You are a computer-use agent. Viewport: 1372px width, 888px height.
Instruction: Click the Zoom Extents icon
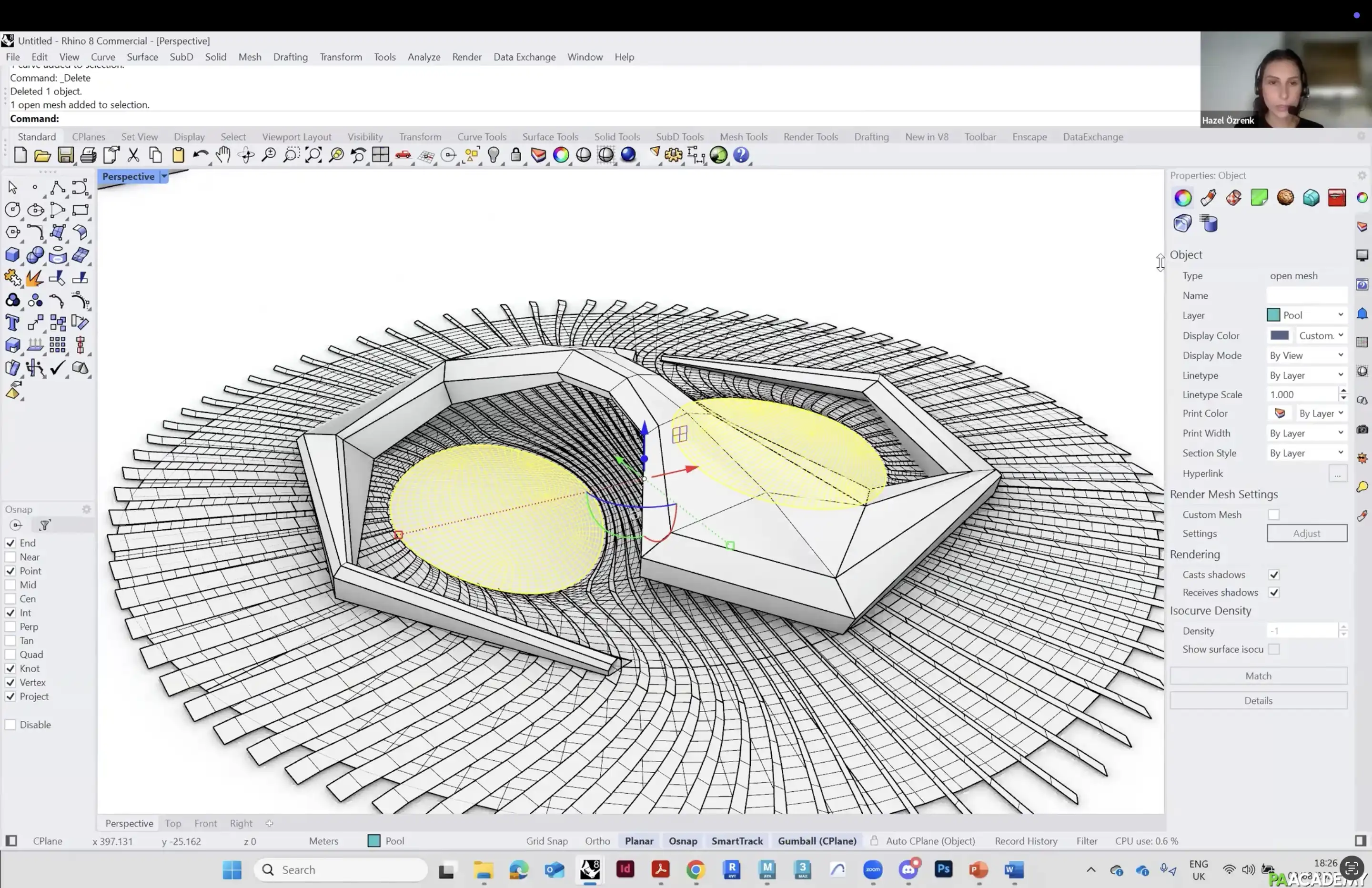click(x=313, y=155)
